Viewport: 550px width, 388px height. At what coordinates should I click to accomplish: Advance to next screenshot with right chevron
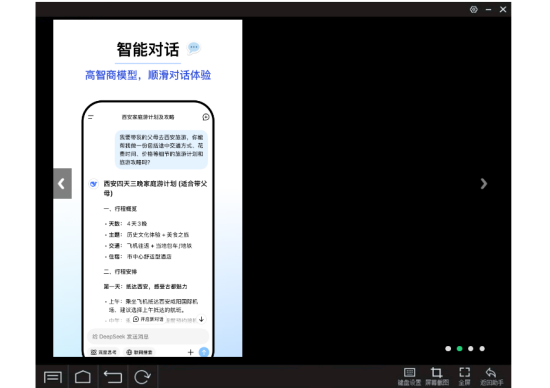tap(484, 183)
